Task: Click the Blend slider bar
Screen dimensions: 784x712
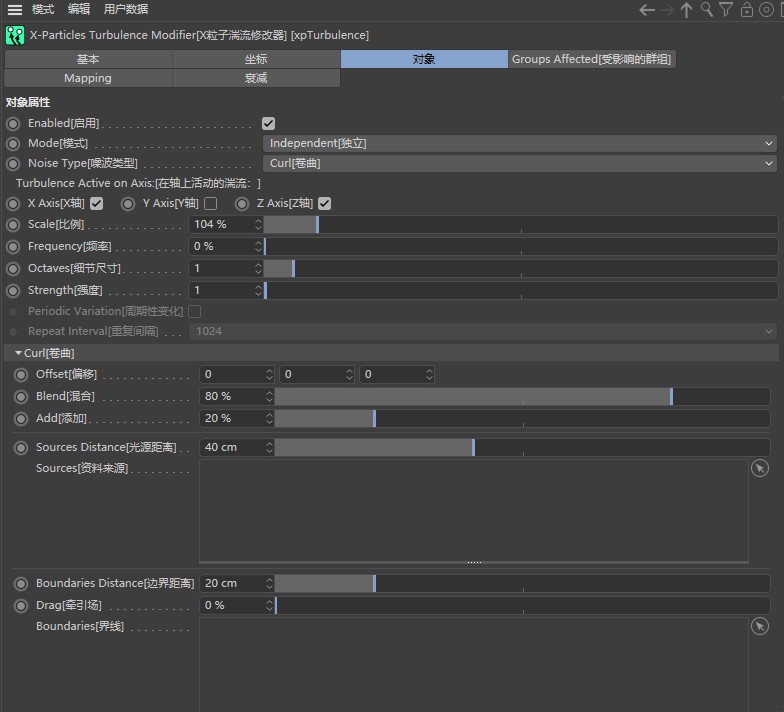Action: pyautogui.click(x=522, y=396)
